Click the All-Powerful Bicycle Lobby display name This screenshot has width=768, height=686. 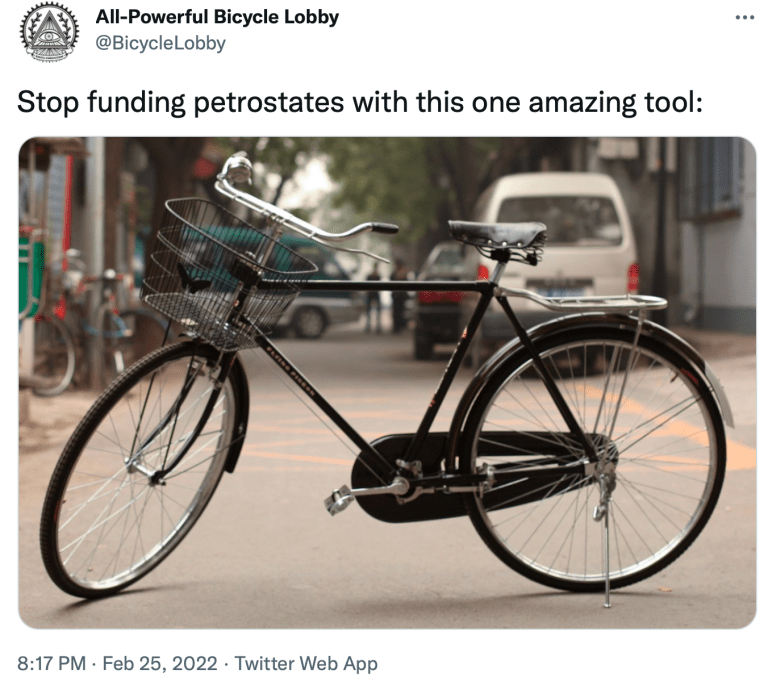[217, 17]
